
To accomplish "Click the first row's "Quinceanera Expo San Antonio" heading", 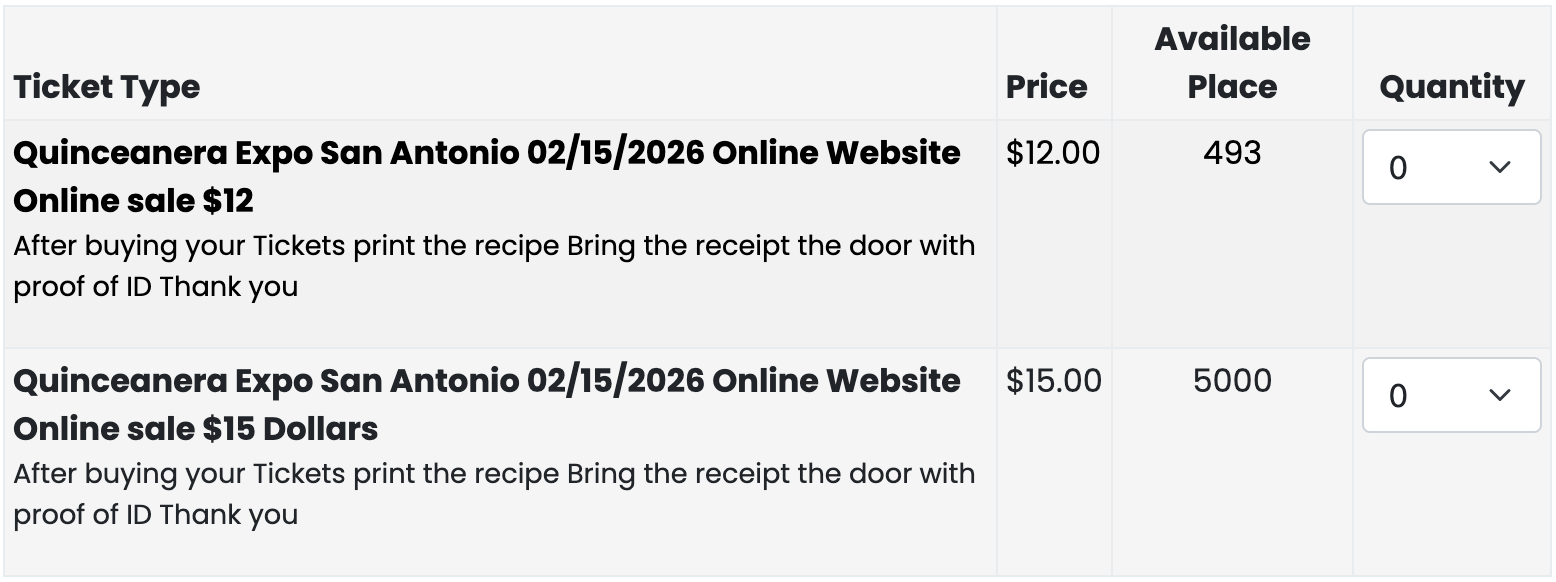I will pos(487,153).
